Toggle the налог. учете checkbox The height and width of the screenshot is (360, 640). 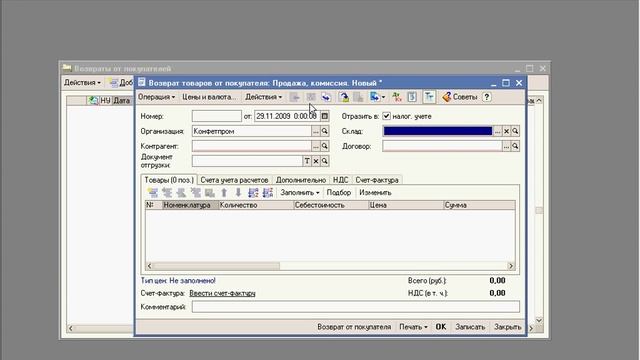[x=386, y=116]
